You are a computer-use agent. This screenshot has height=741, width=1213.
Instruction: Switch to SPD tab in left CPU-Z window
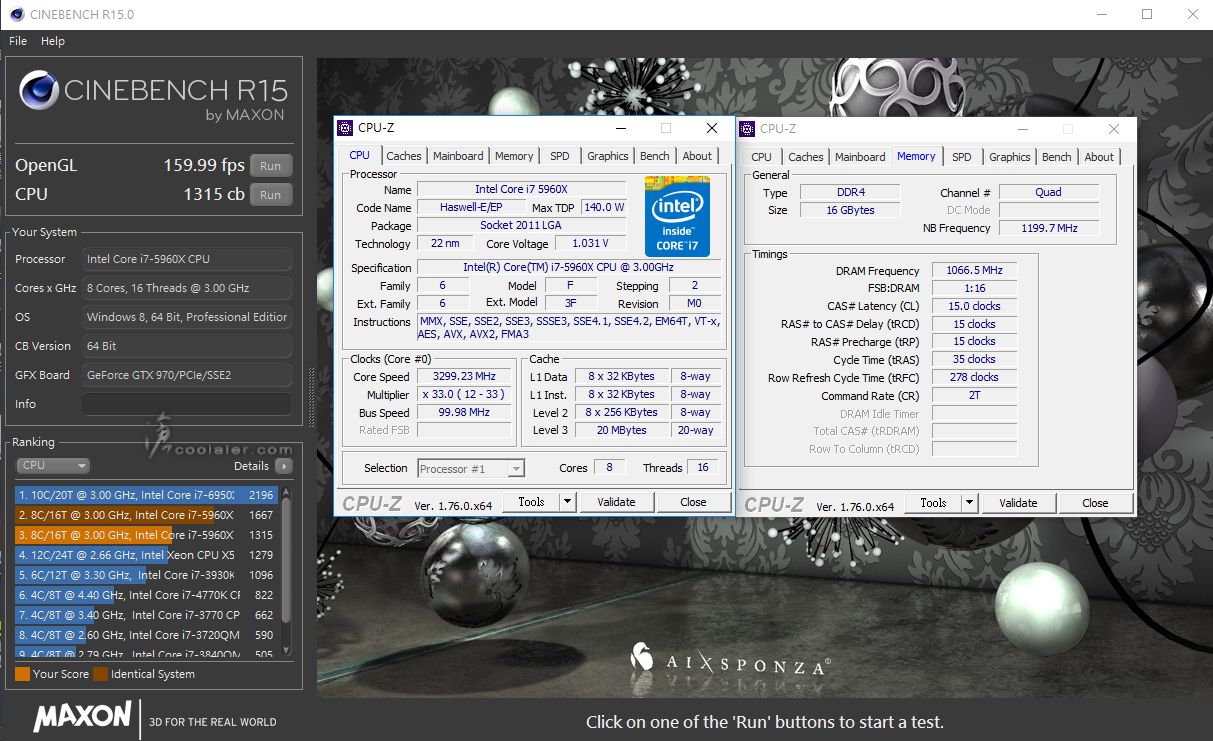click(x=560, y=156)
